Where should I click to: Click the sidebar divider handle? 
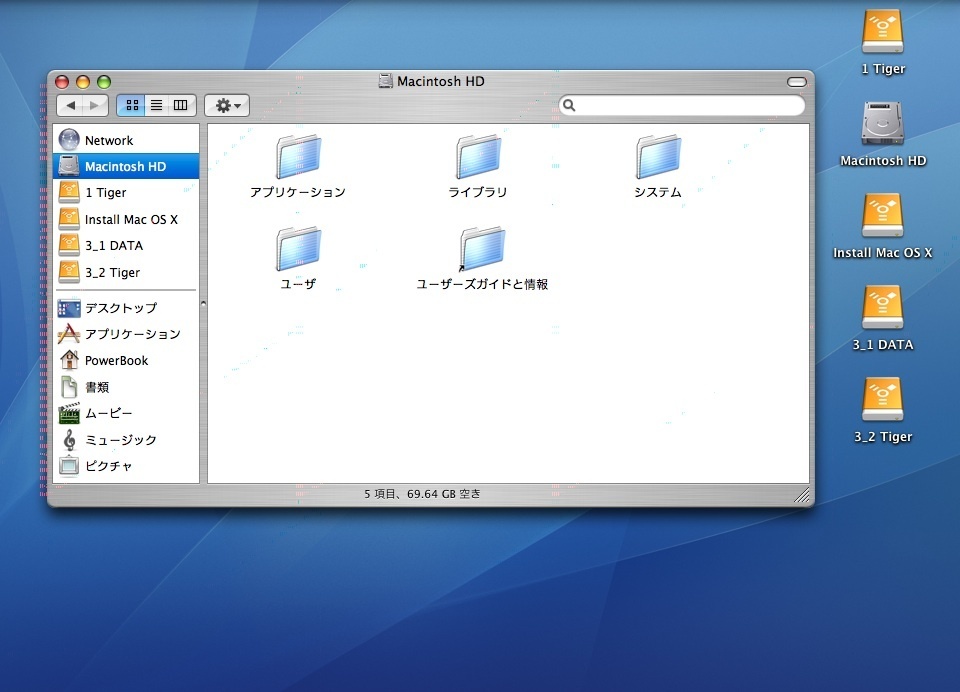[203, 303]
